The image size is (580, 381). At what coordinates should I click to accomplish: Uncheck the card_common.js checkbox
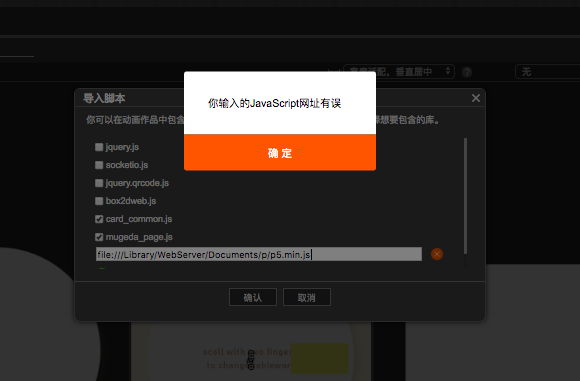(x=99, y=219)
